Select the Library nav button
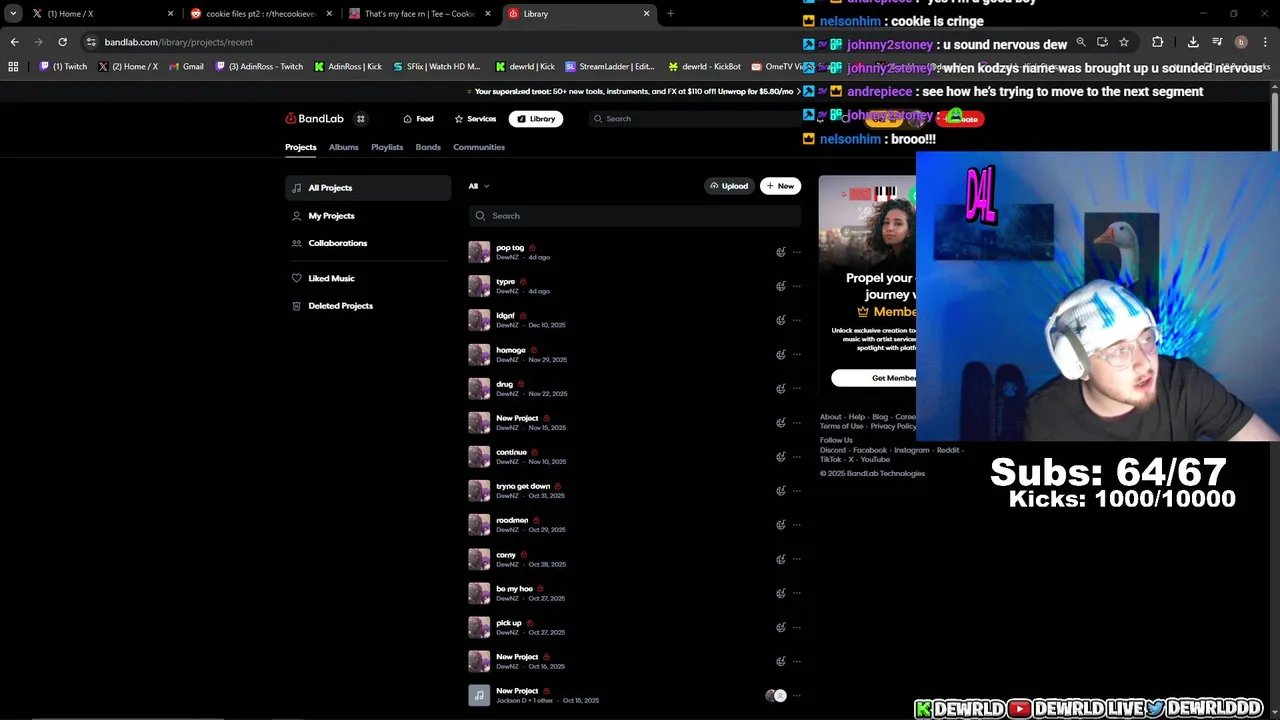Viewport: 1280px width, 720px height. click(536, 119)
